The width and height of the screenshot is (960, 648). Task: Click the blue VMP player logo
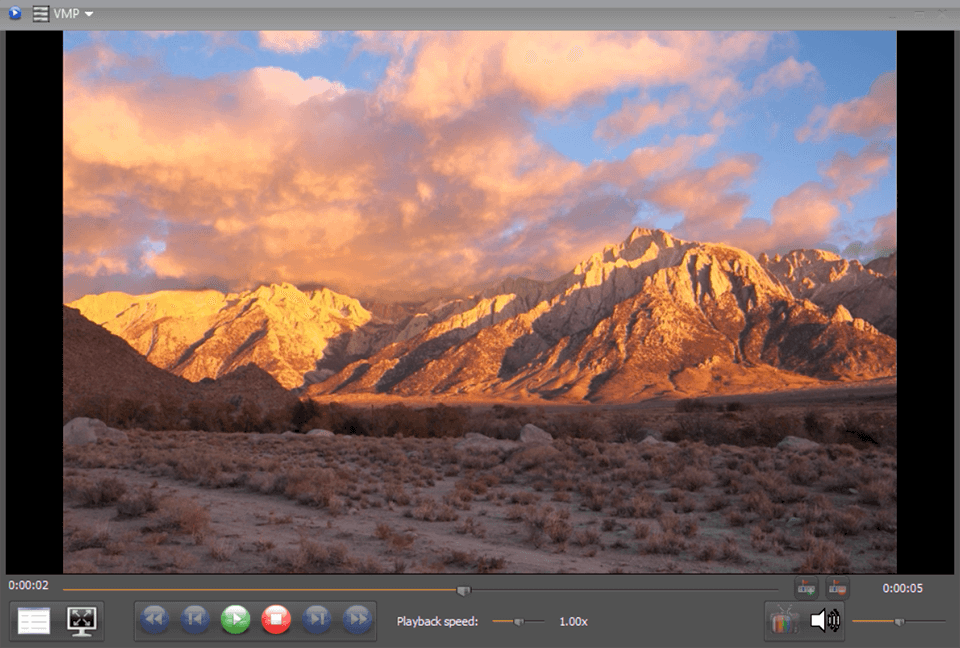[13, 14]
